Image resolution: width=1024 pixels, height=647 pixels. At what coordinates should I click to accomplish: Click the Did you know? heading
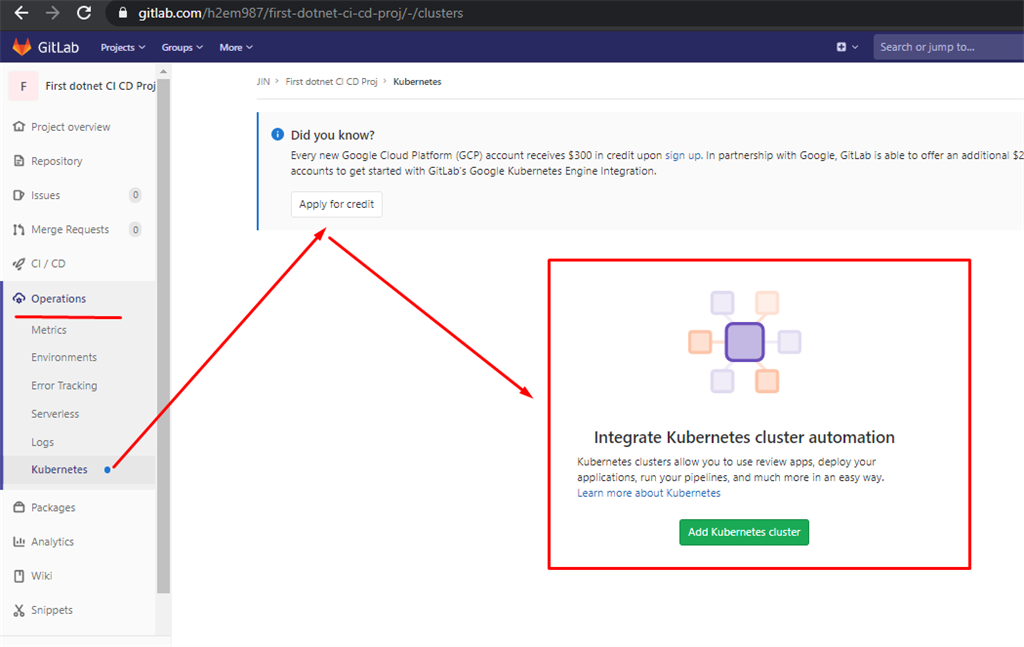coord(332,135)
